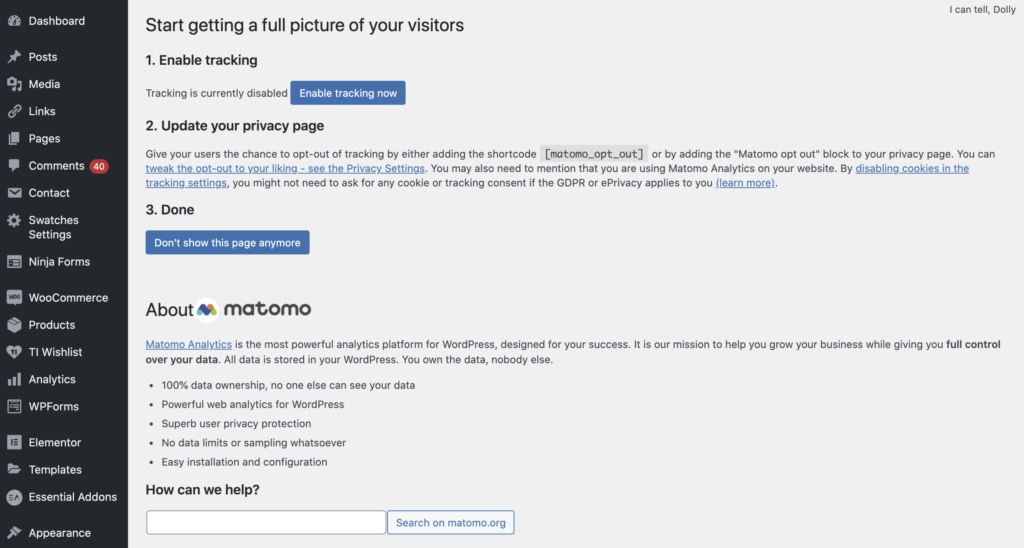The image size is (1024, 548).
Task: Click the Analytics bar chart icon
Action: (x=14, y=379)
